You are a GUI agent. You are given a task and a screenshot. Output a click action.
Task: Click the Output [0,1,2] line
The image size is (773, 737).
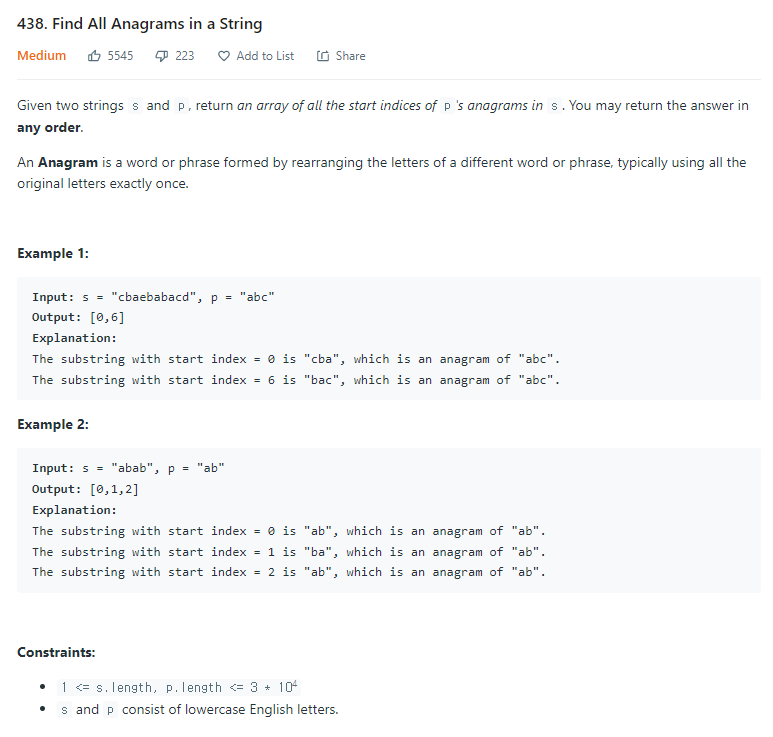(x=85, y=489)
